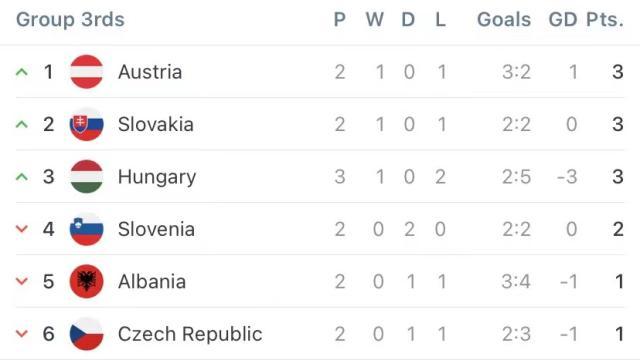Click the Hungary flag icon
The image size is (640, 360).
click(87, 177)
